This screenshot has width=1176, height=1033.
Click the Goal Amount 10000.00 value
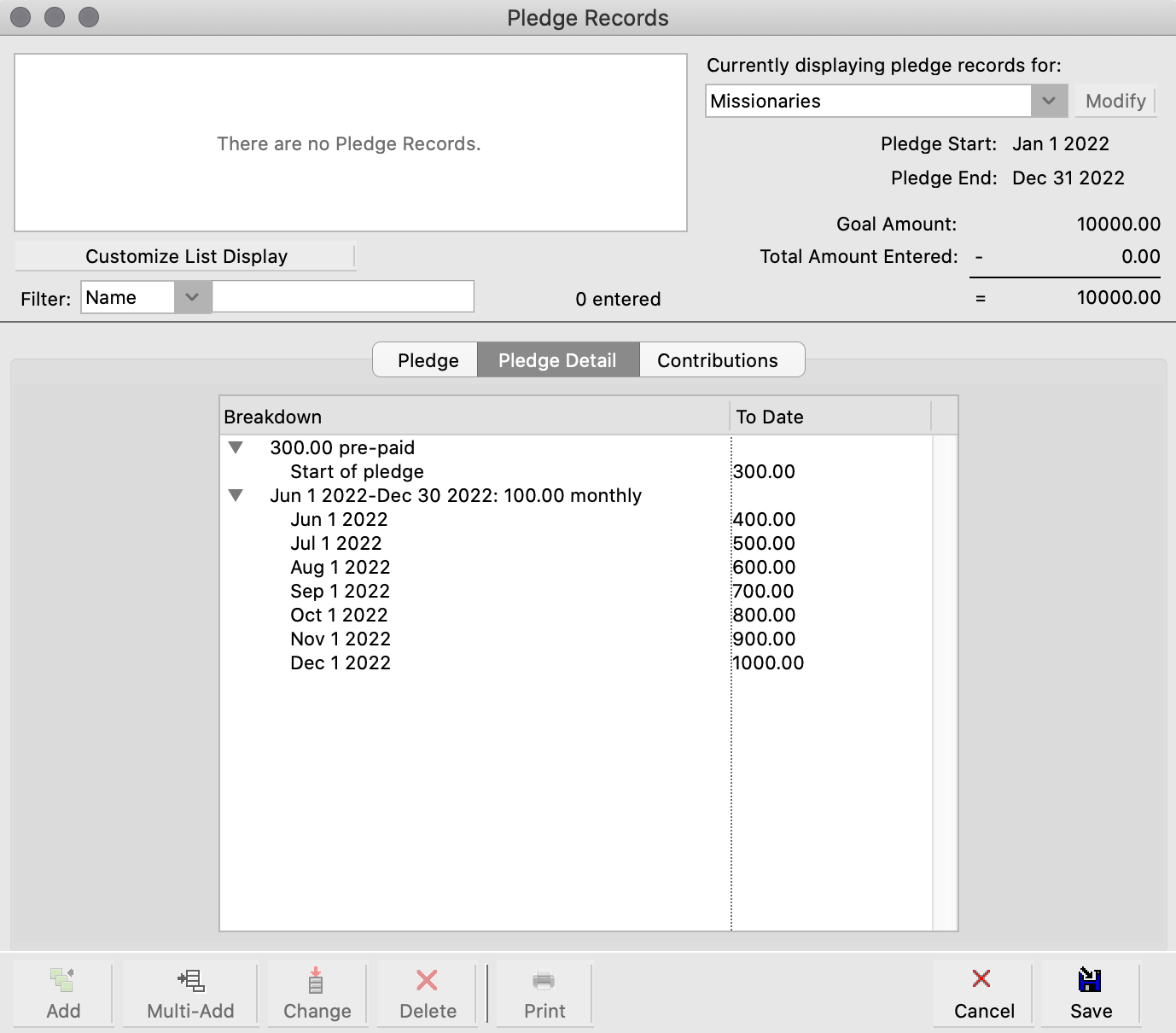coord(1118,224)
